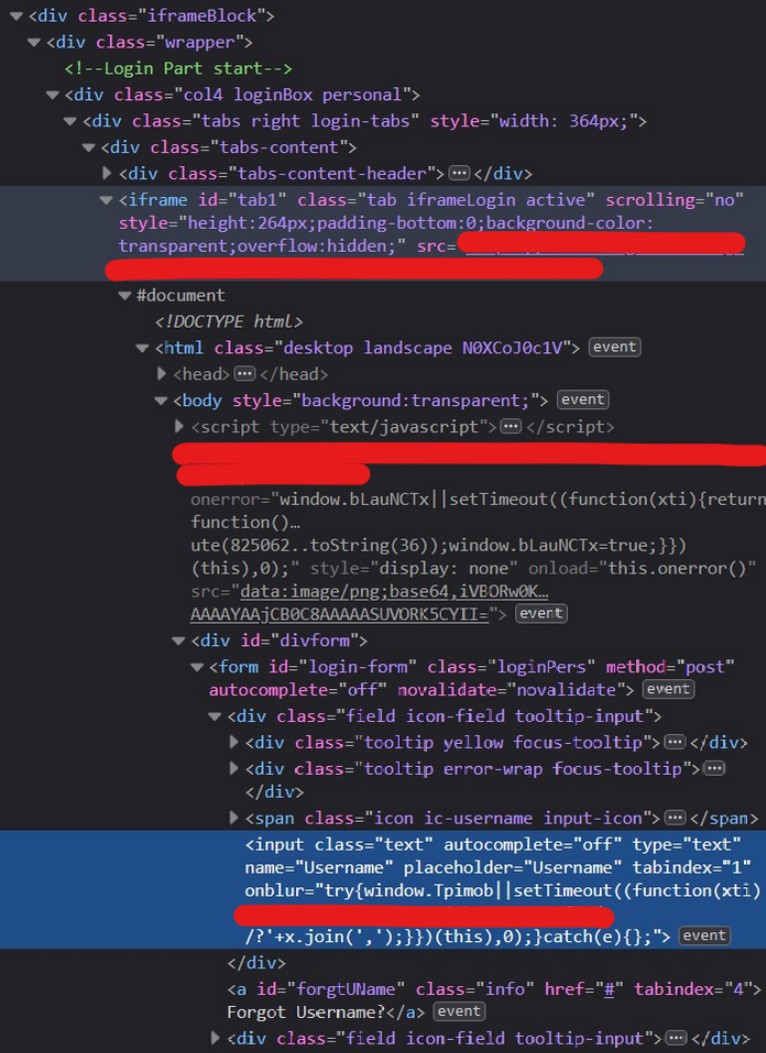Click event badge after base64 image src

(x=541, y=613)
